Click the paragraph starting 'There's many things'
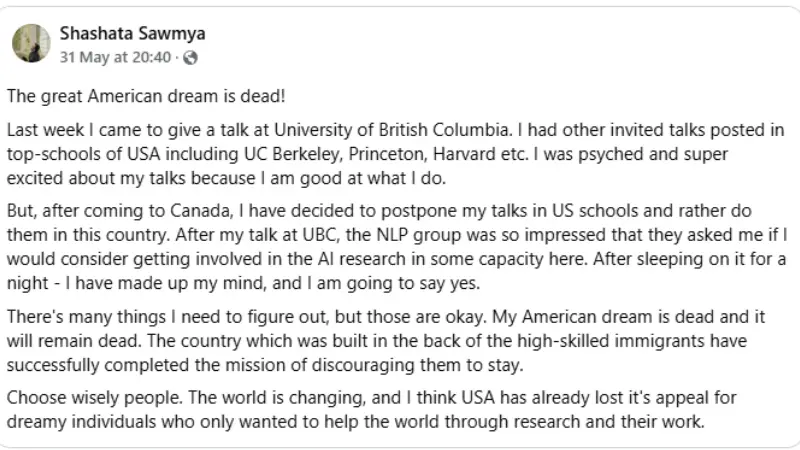Screen dimensions: 800x450 pos(386,341)
